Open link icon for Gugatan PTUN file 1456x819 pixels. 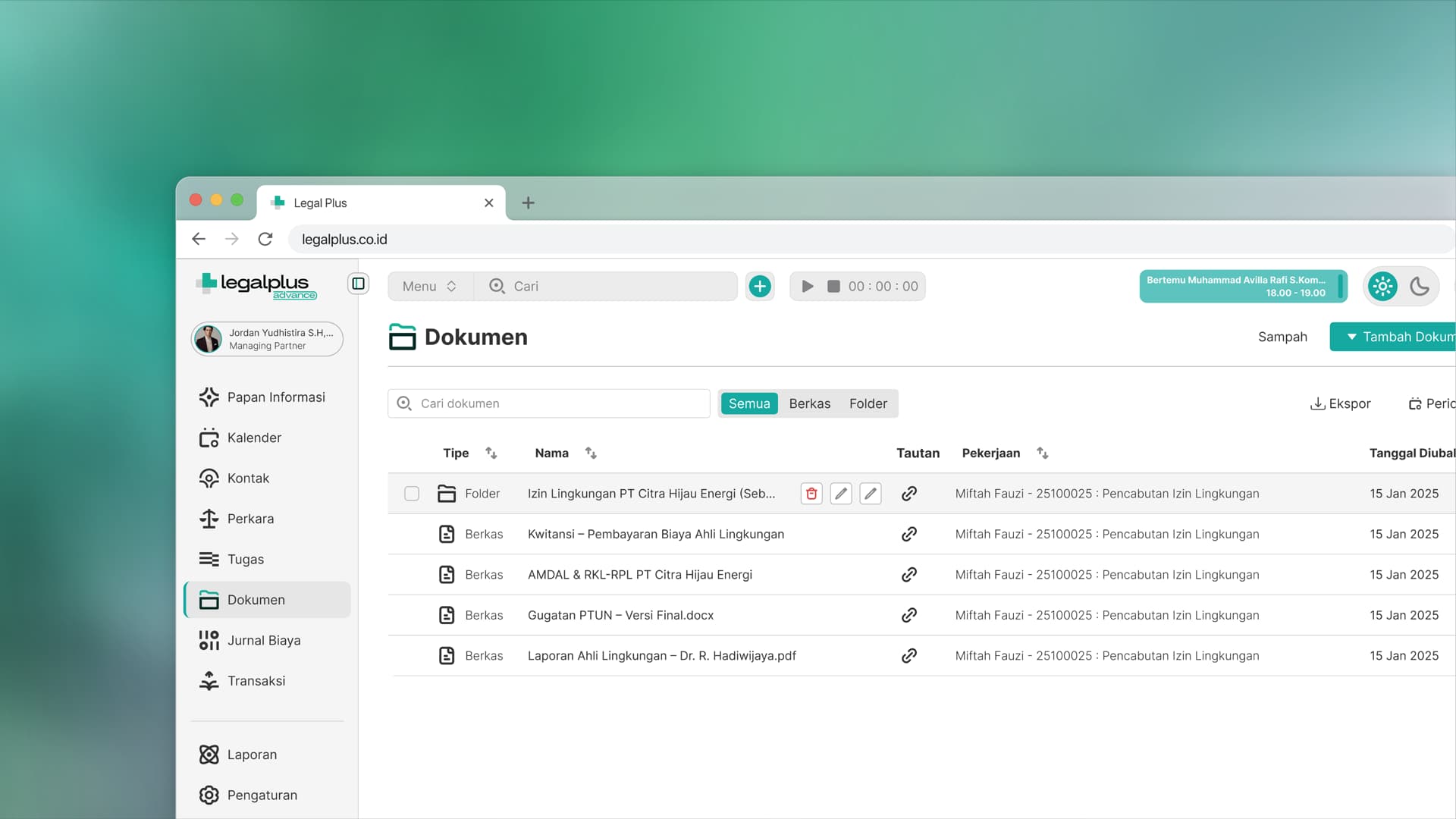(908, 615)
